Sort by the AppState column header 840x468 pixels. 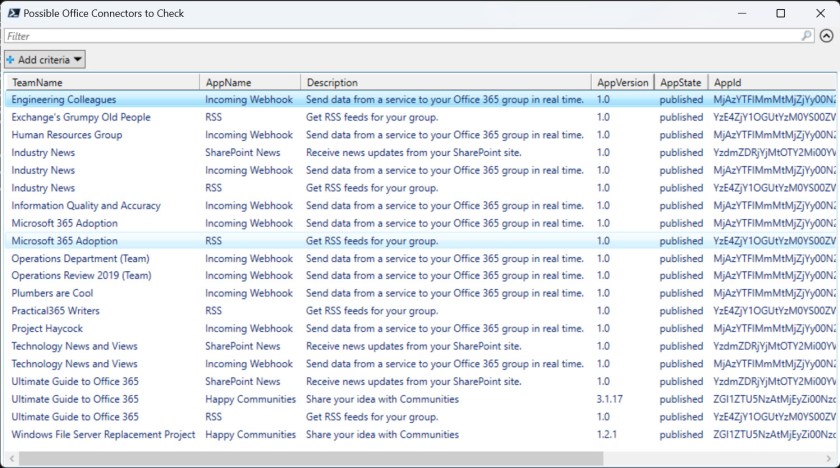click(x=681, y=82)
